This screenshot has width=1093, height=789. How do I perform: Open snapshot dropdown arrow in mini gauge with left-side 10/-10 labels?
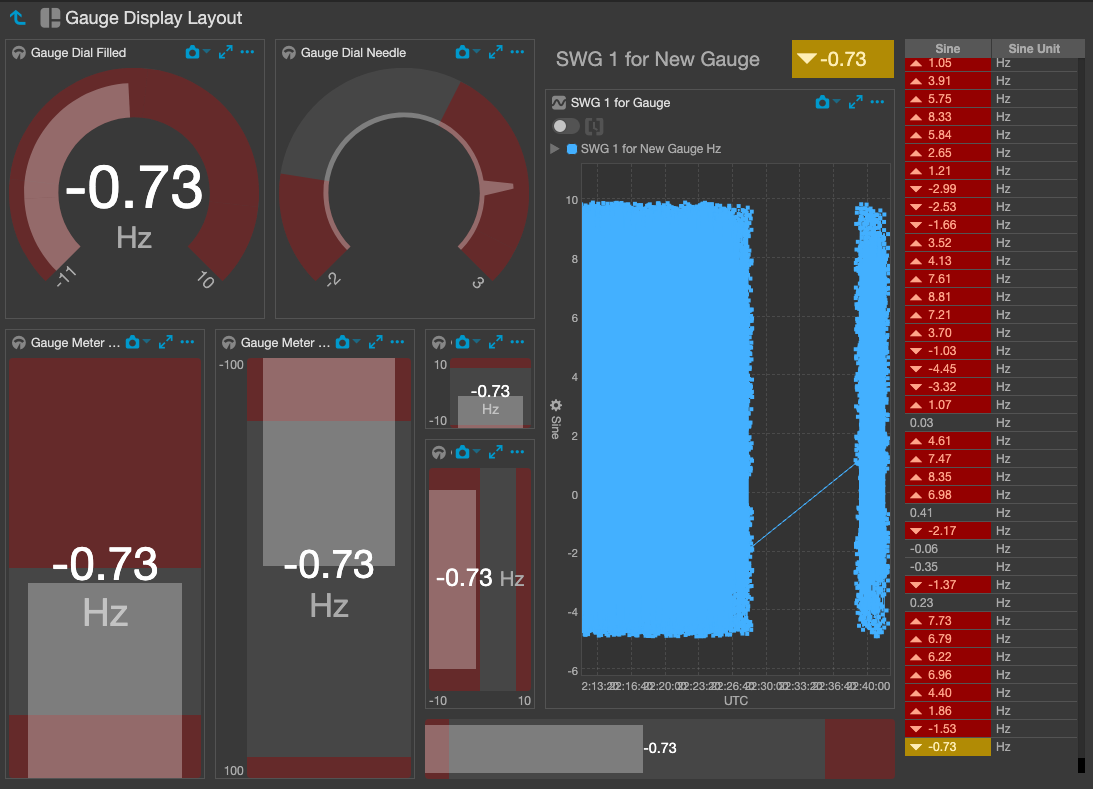coord(477,342)
